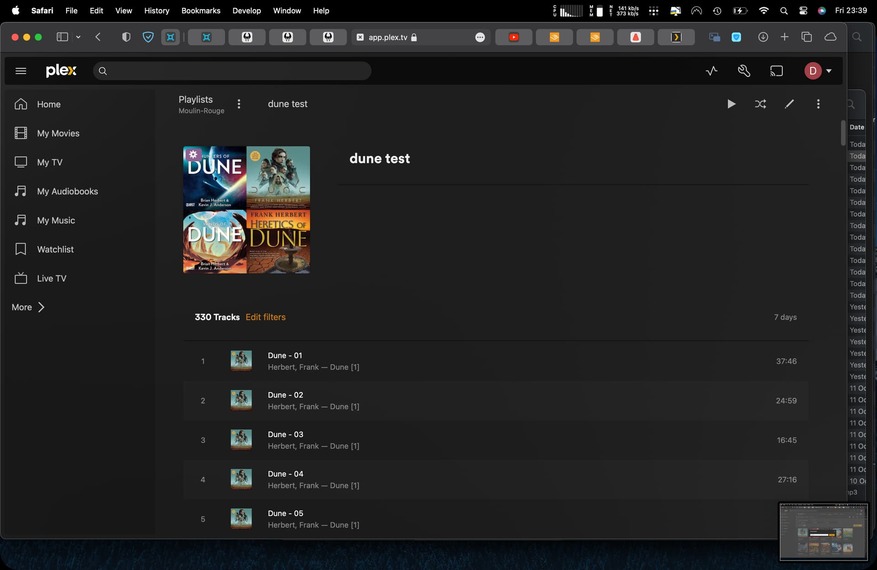Open My Audiobooks library

pyautogui.click(x=56, y=191)
